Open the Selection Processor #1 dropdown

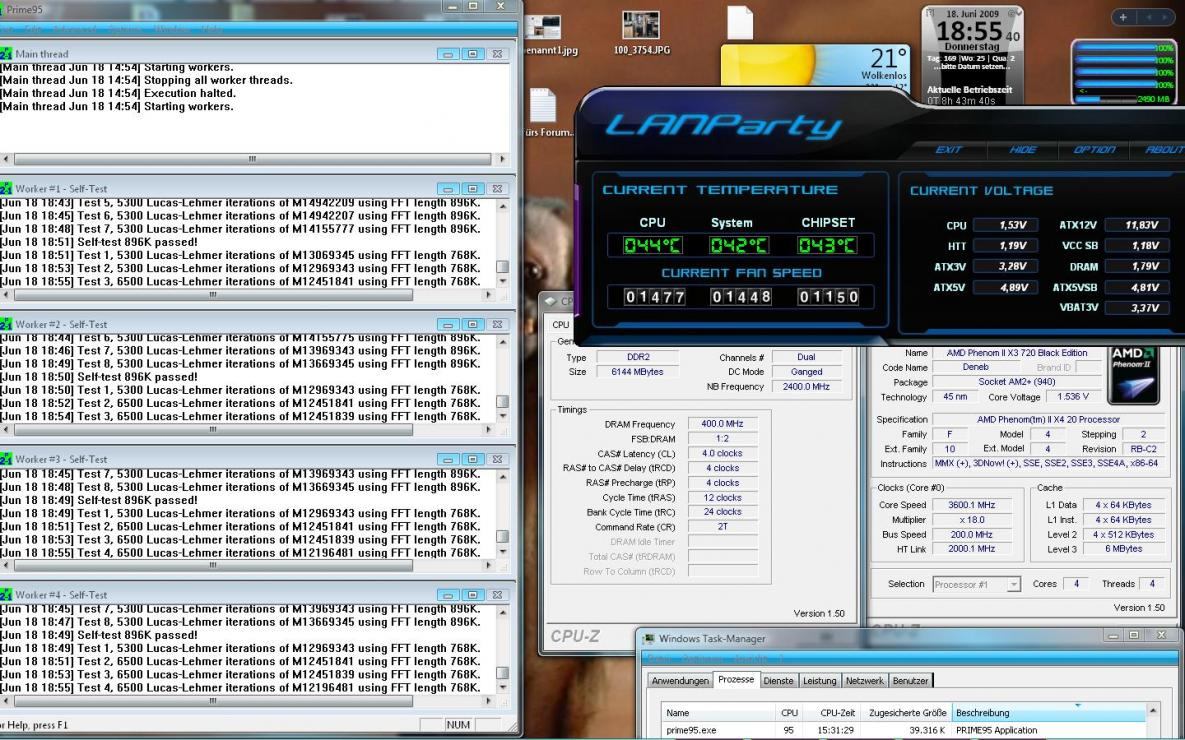tap(976, 584)
